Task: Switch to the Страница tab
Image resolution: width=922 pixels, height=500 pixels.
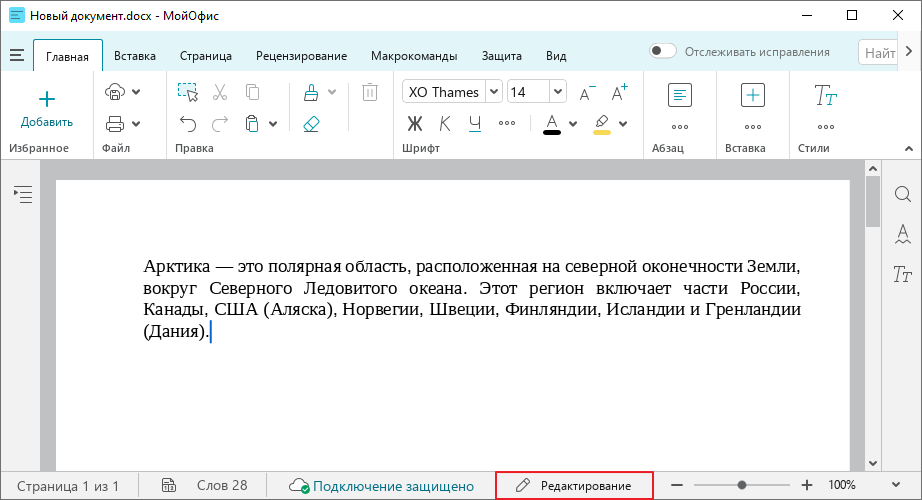Action: click(x=206, y=56)
